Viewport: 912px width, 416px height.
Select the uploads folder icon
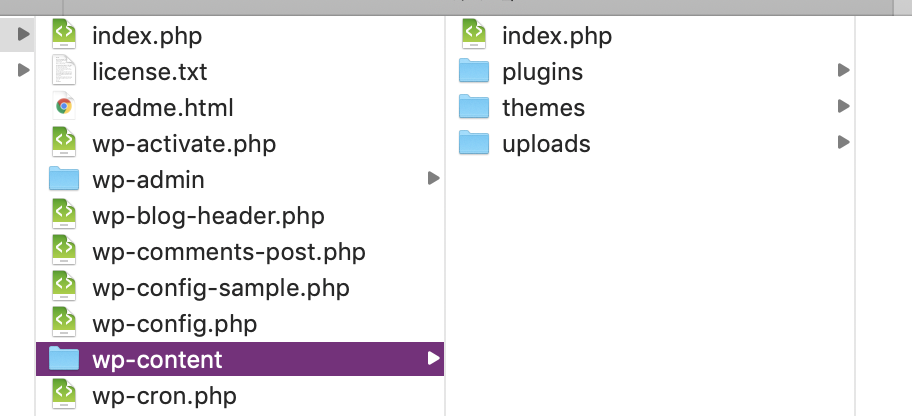(x=474, y=143)
